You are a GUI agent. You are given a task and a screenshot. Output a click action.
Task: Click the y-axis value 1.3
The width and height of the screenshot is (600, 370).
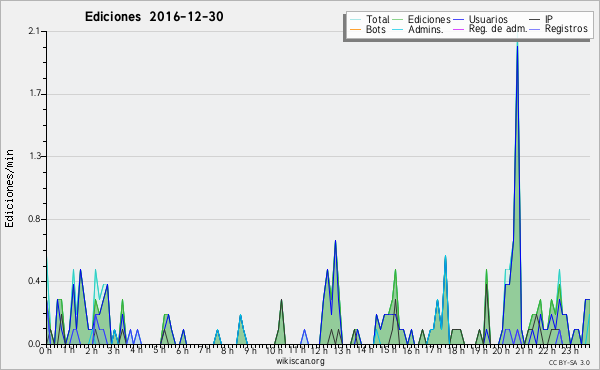click(34, 156)
